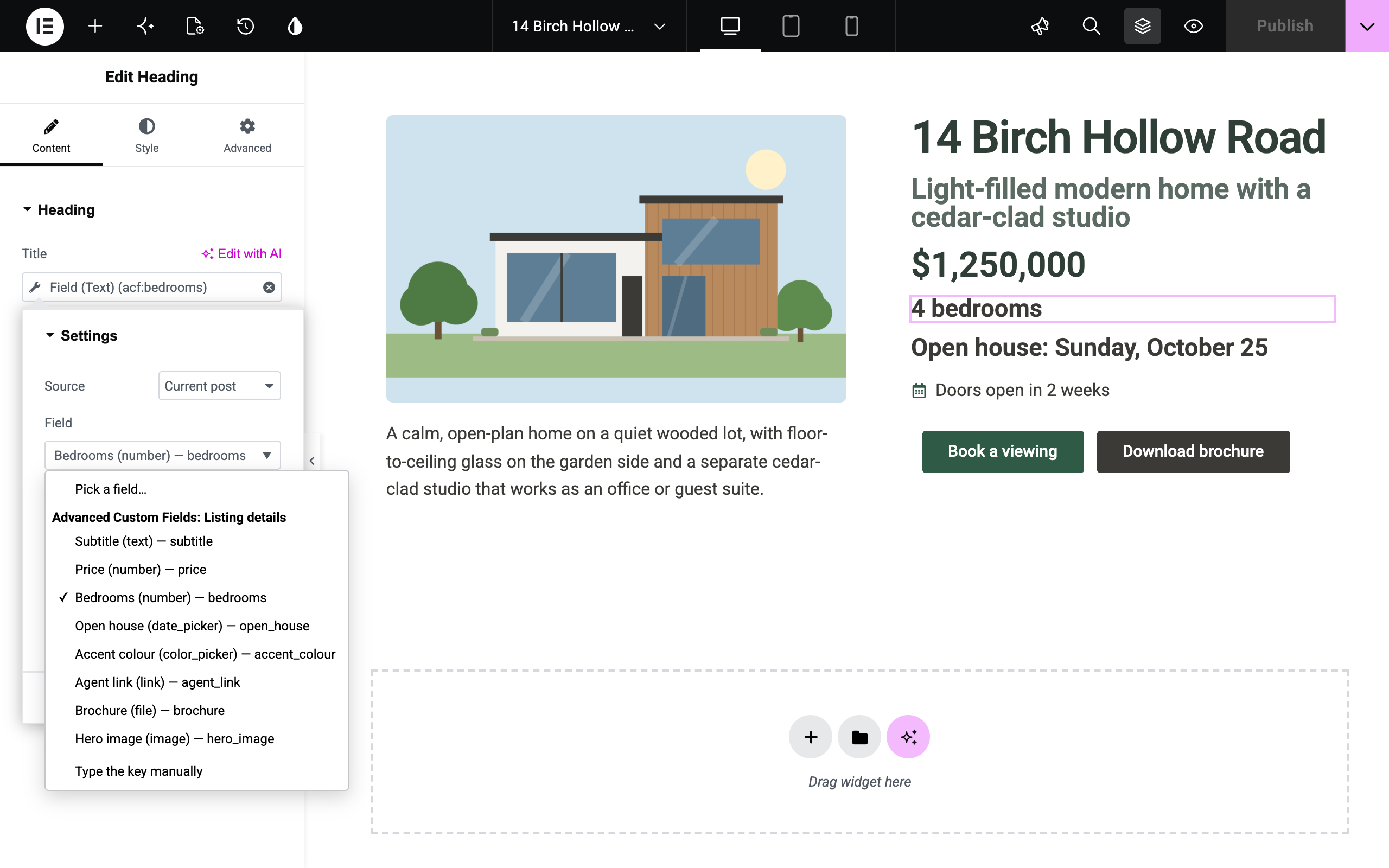The height and width of the screenshot is (868, 1389).
Task: Switch to tablet responsive view
Action: tap(791, 26)
